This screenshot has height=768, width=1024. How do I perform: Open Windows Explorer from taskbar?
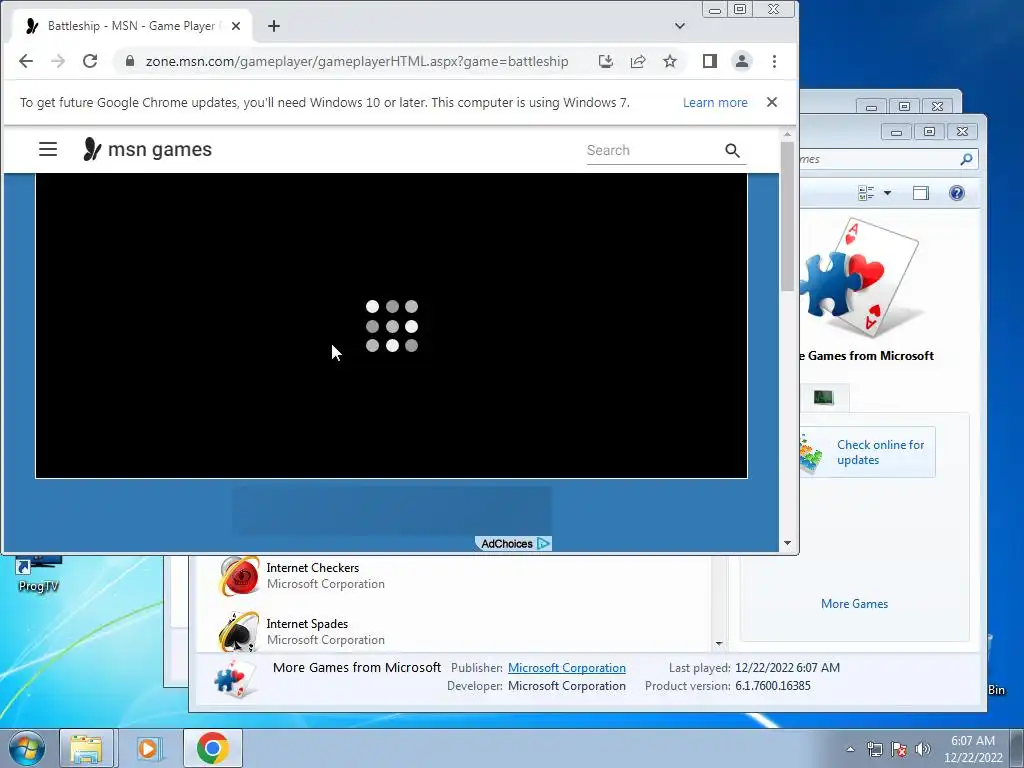86,748
